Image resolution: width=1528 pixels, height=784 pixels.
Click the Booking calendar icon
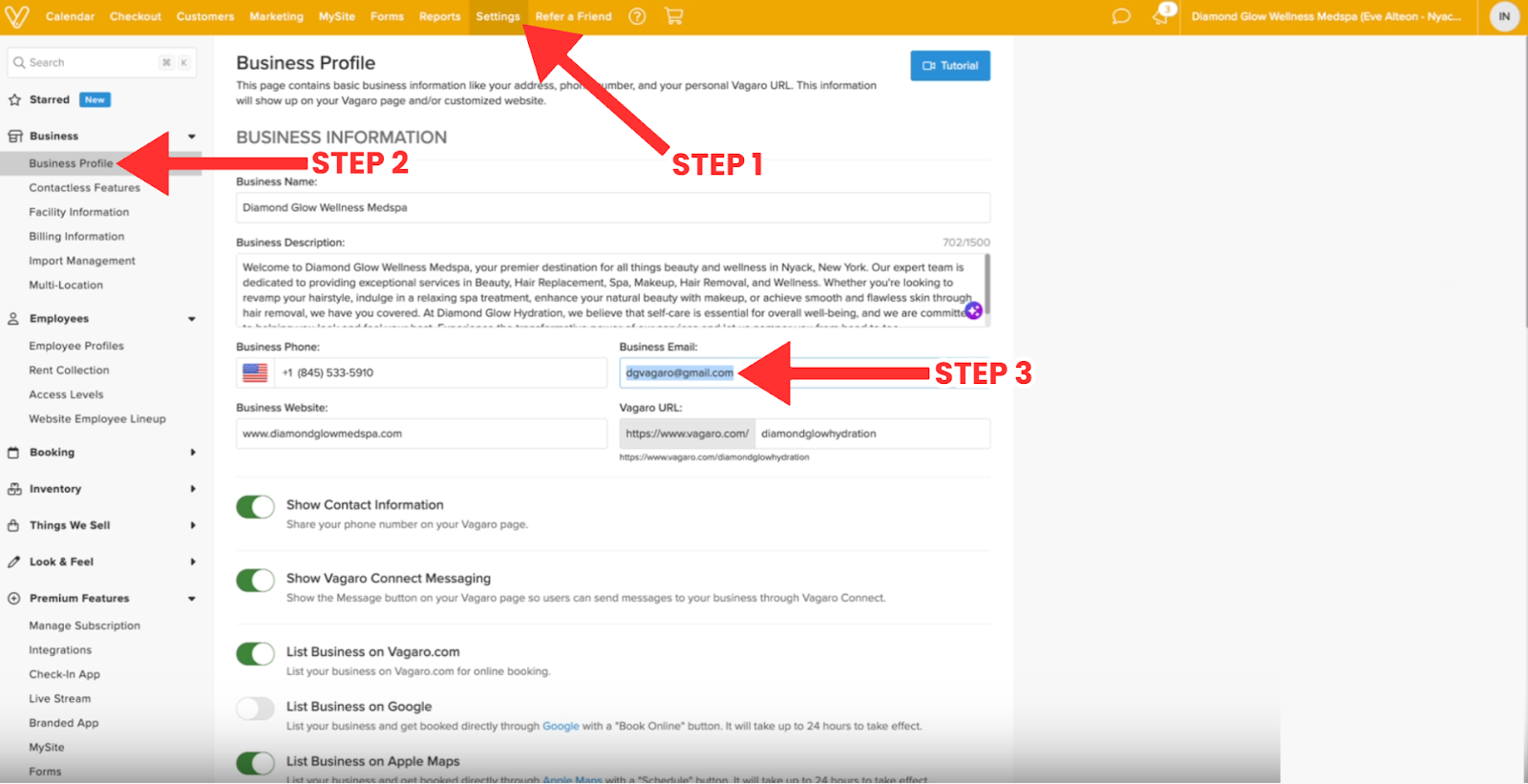click(x=13, y=453)
